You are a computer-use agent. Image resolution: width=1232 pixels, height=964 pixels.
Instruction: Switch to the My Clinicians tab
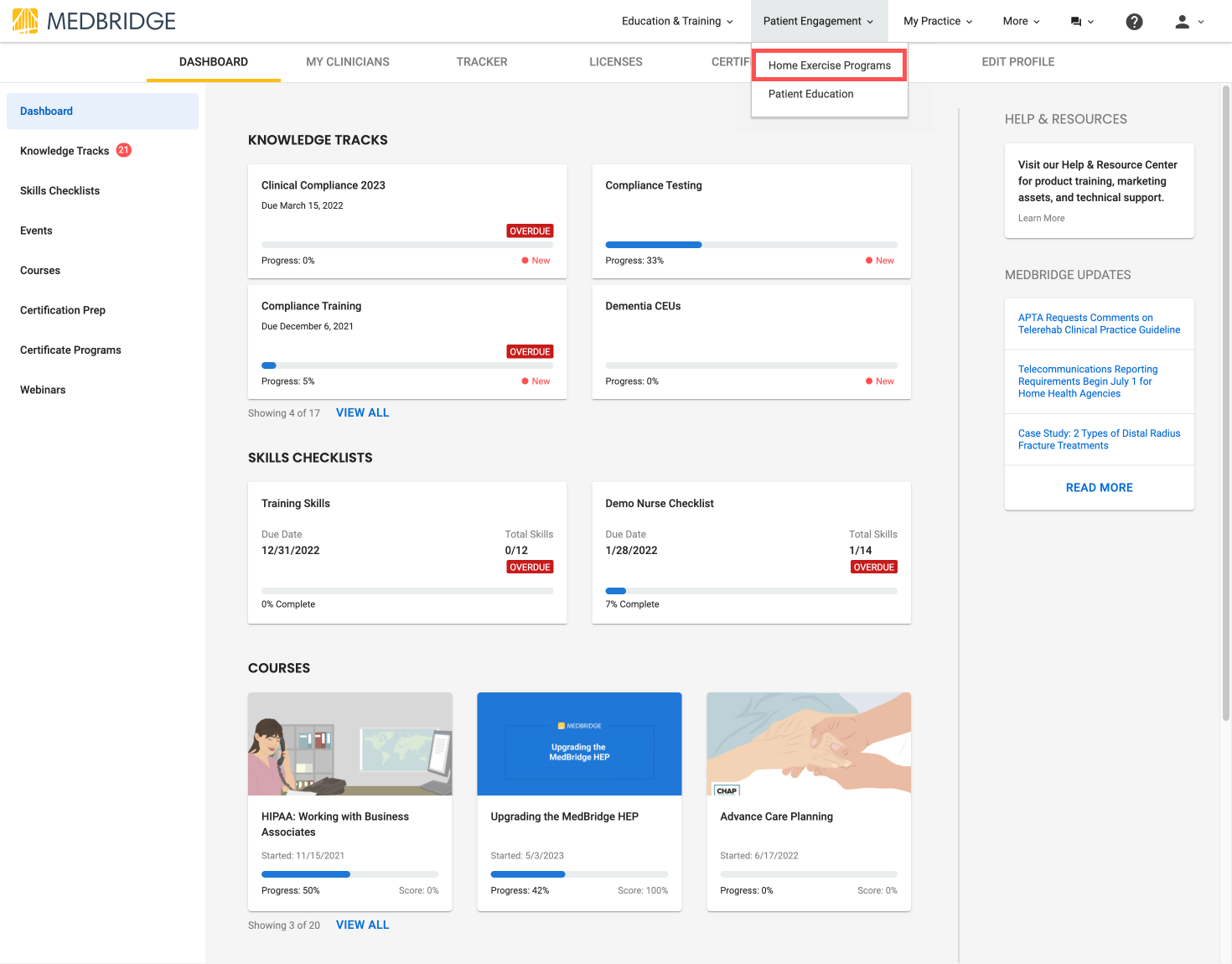348,62
